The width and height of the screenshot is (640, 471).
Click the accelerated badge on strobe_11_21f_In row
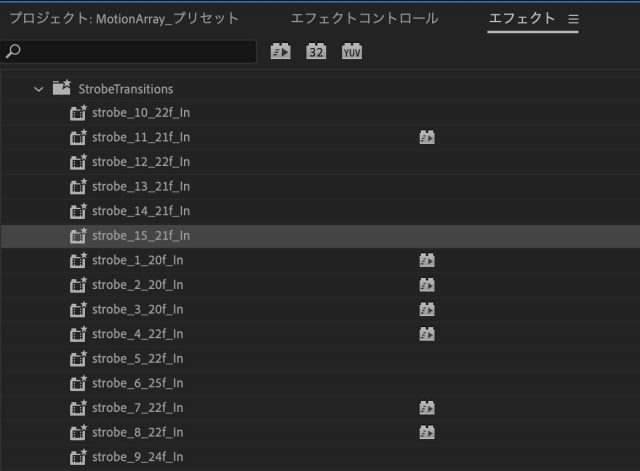click(427, 138)
